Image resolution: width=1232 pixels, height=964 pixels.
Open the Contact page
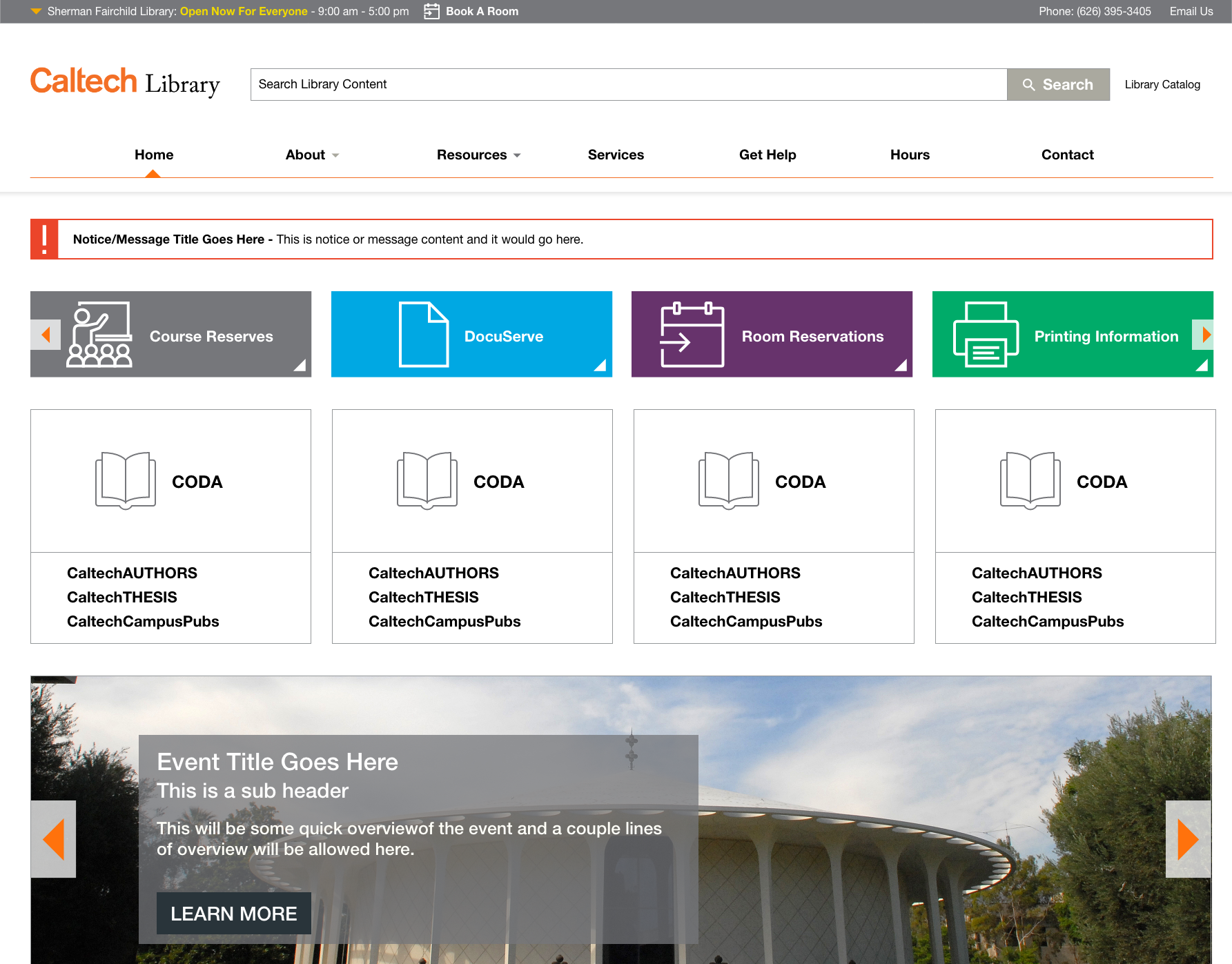[x=1067, y=155]
